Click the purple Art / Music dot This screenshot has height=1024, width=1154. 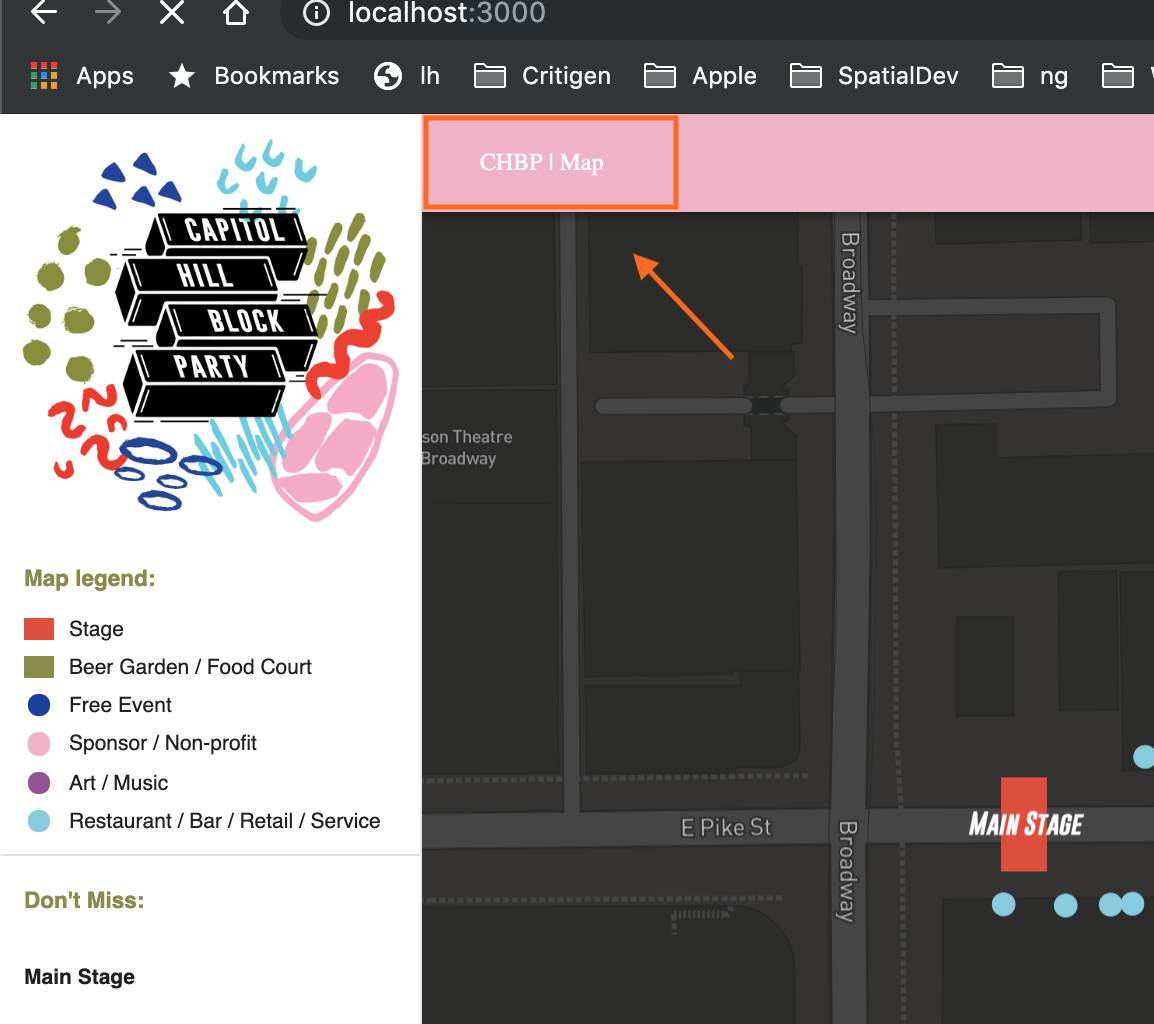(39, 783)
